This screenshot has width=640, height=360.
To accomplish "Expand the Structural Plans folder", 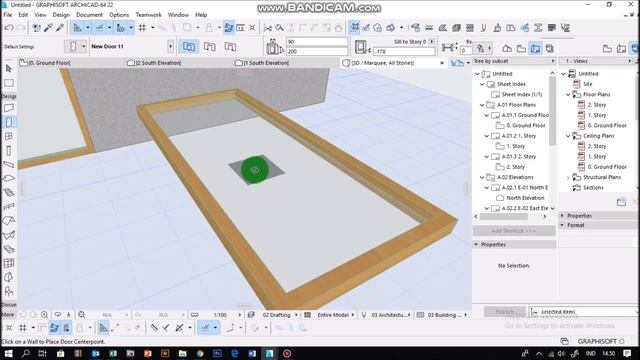I will click(568, 178).
